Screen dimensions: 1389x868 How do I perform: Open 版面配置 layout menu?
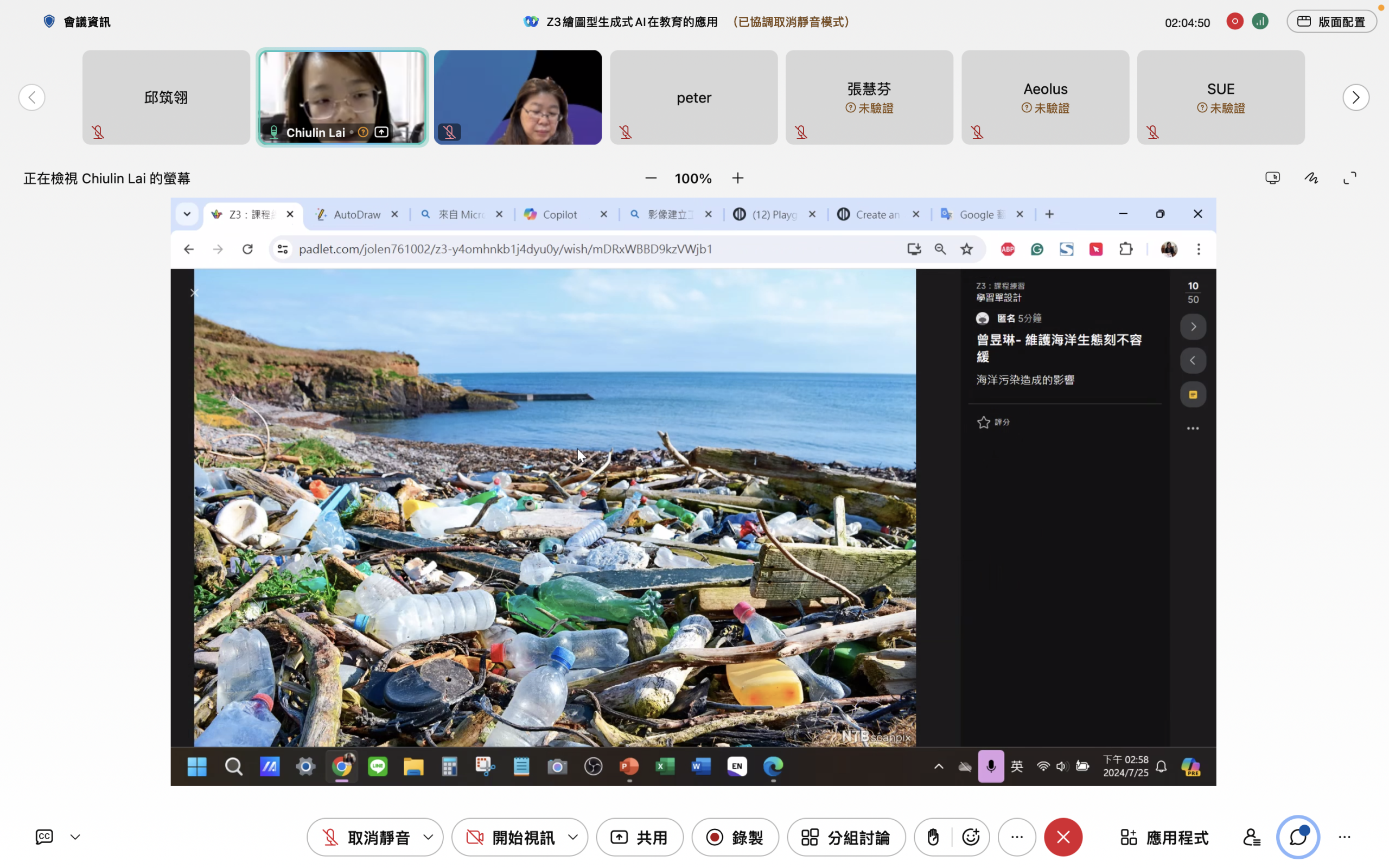1331,22
